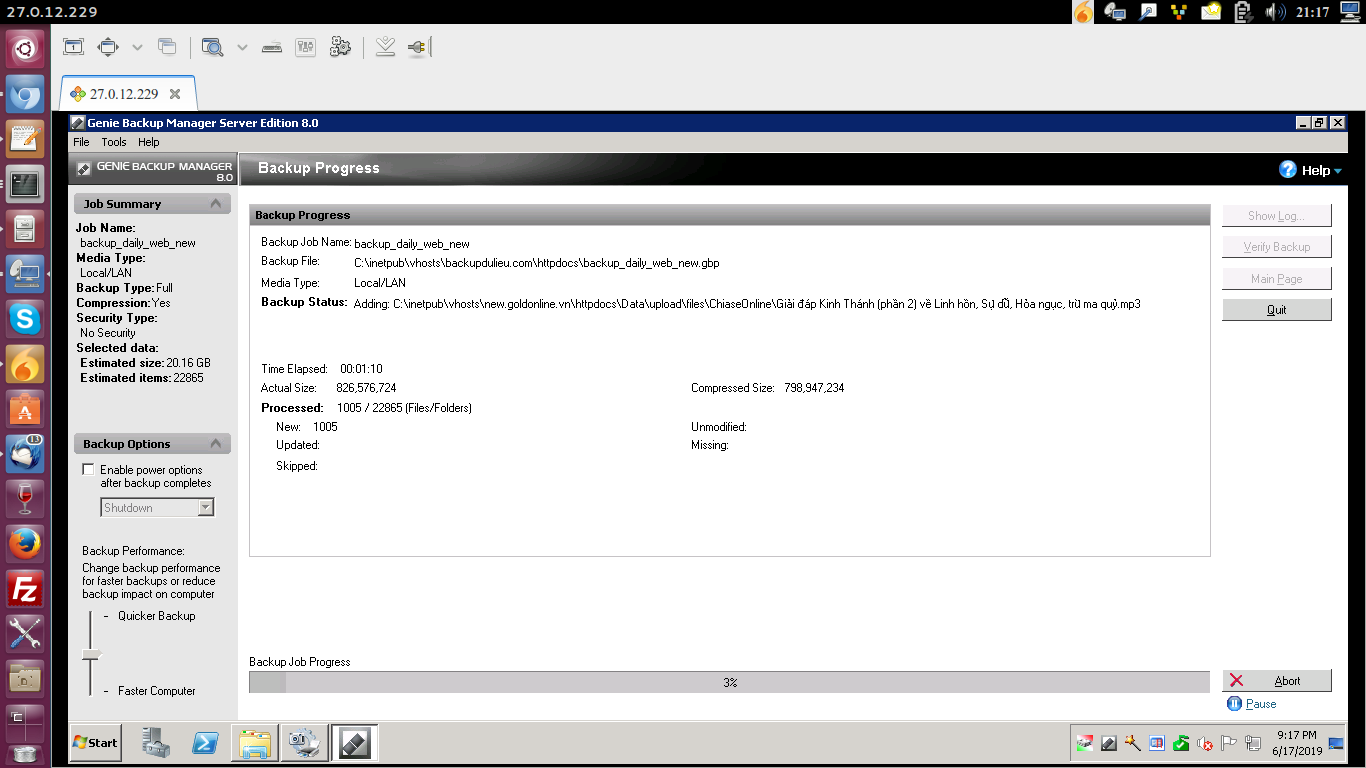Open the preferences sliders toolbar icon
The height and width of the screenshot is (768, 1366).
(306, 47)
